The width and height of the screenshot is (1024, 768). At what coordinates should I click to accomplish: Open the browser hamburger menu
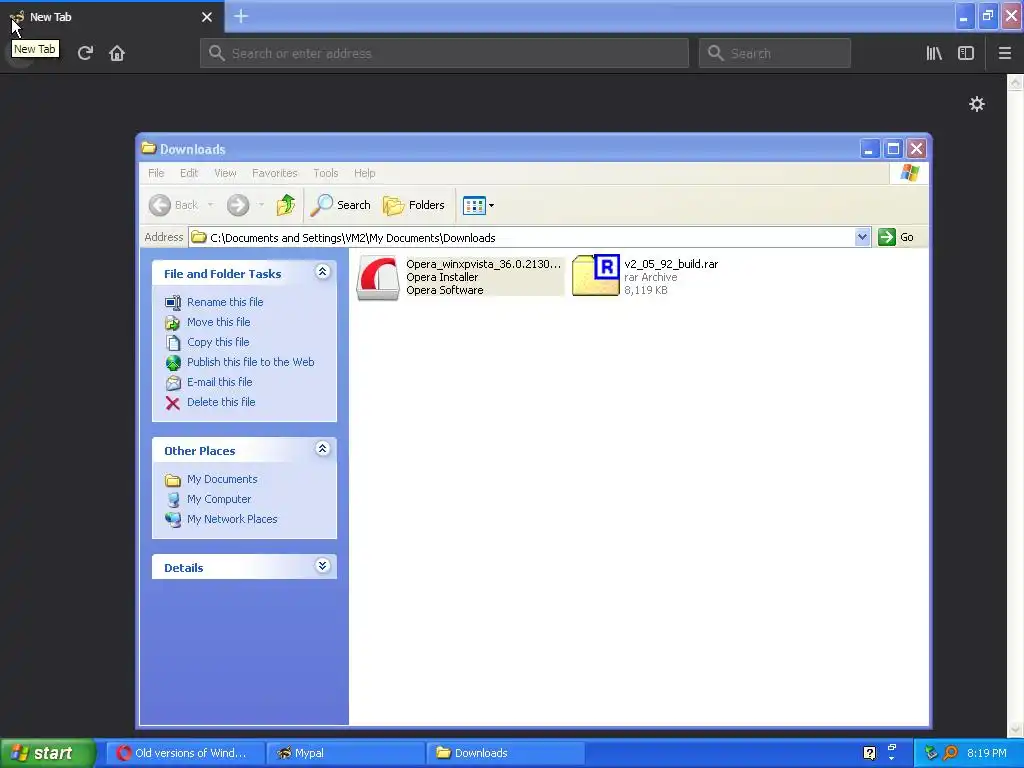click(x=1005, y=53)
